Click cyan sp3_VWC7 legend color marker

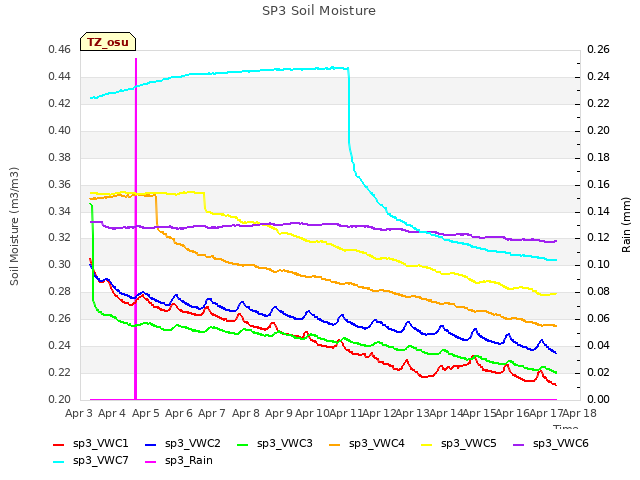[x=59, y=462]
